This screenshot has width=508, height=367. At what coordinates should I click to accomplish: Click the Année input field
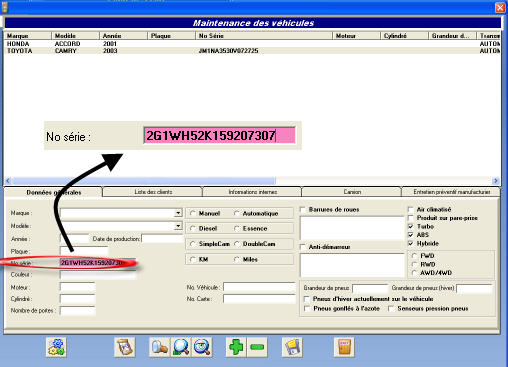tap(74, 239)
